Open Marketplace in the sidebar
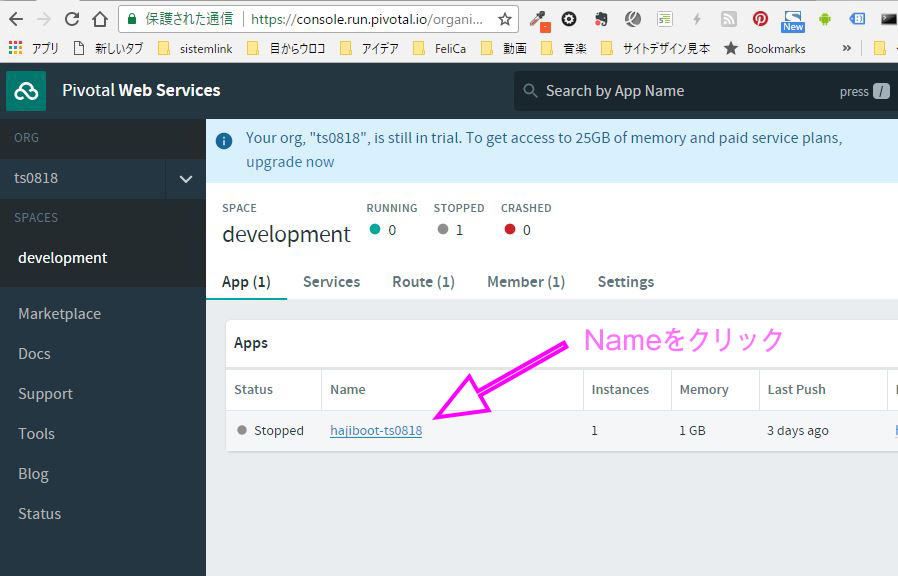This screenshot has height=576, width=898. (60, 314)
